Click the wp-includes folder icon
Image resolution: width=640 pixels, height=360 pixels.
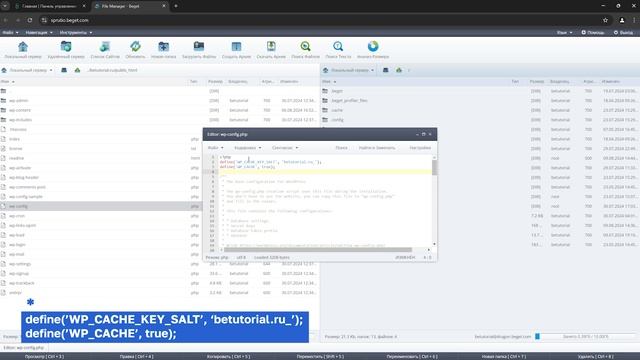coord(4,120)
